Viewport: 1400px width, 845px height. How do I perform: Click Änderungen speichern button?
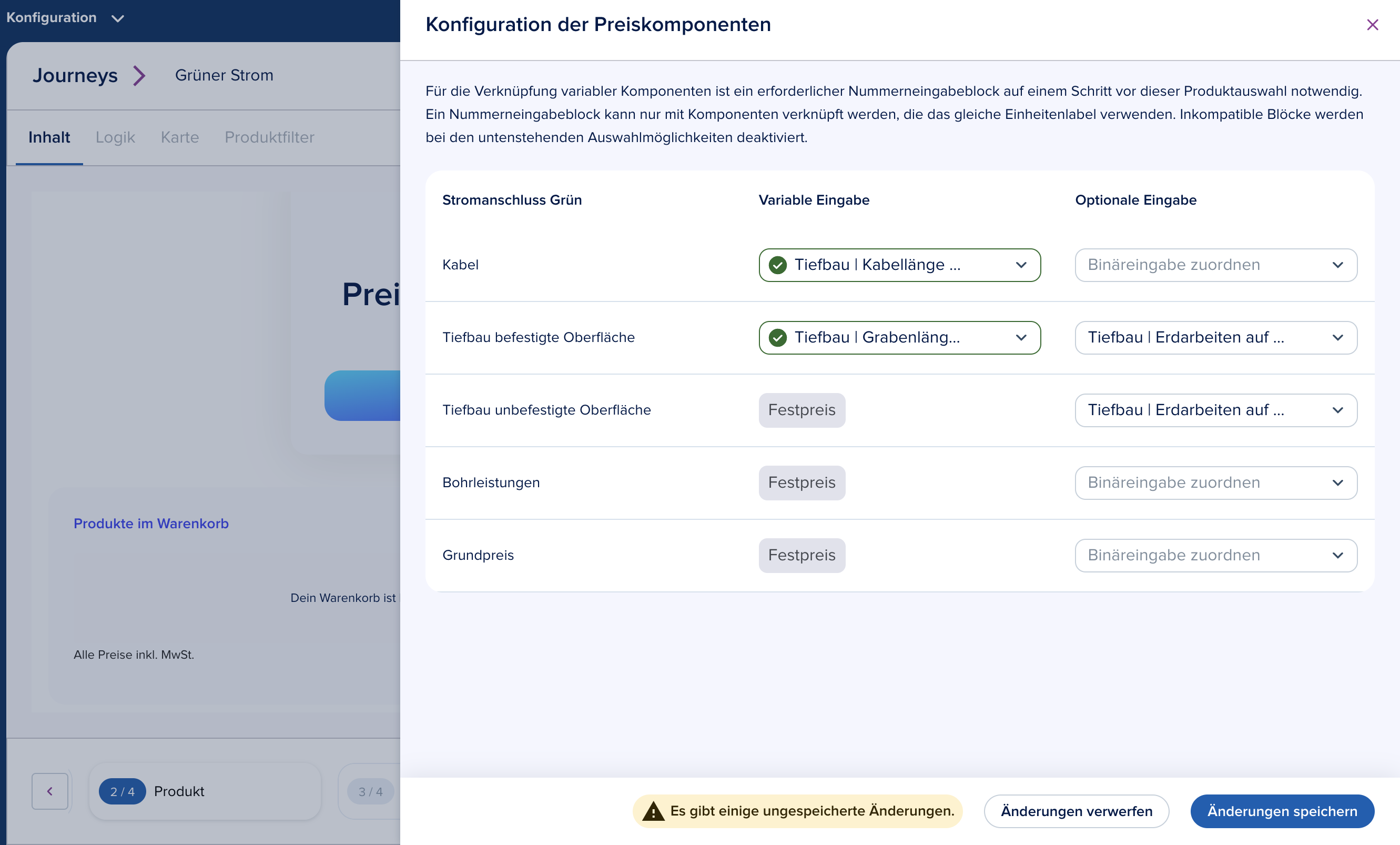[x=1282, y=811]
